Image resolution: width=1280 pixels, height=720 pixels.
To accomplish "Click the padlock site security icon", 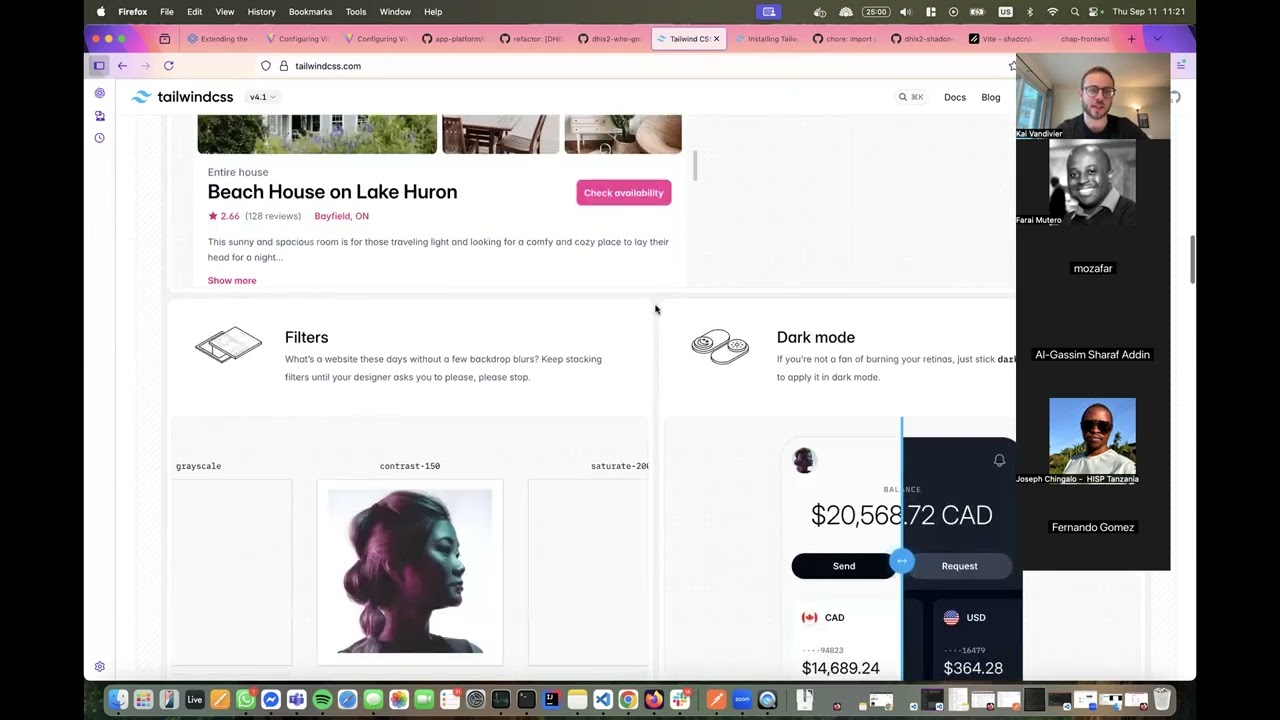I will pyautogui.click(x=284, y=66).
